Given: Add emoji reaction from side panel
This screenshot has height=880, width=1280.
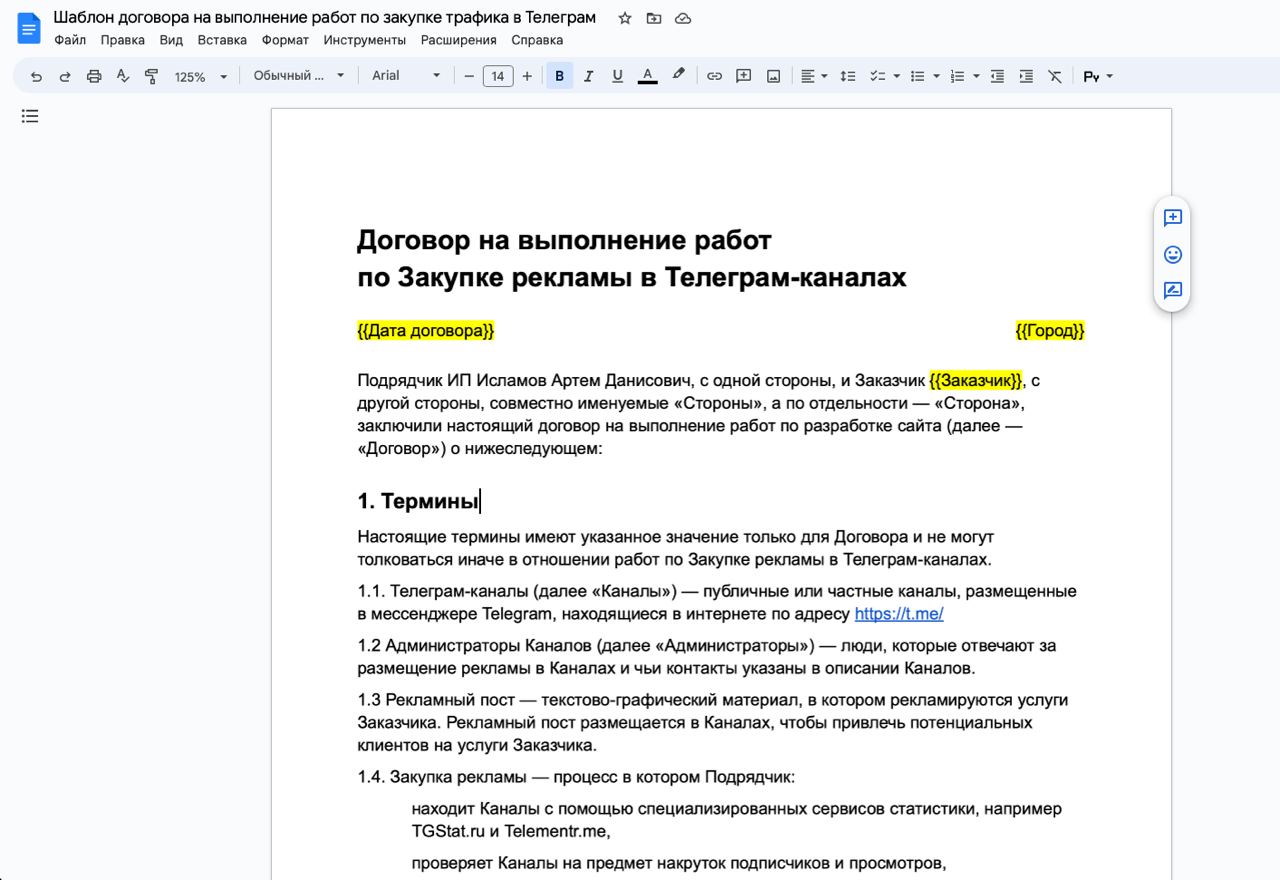Looking at the screenshot, I should click(1173, 254).
